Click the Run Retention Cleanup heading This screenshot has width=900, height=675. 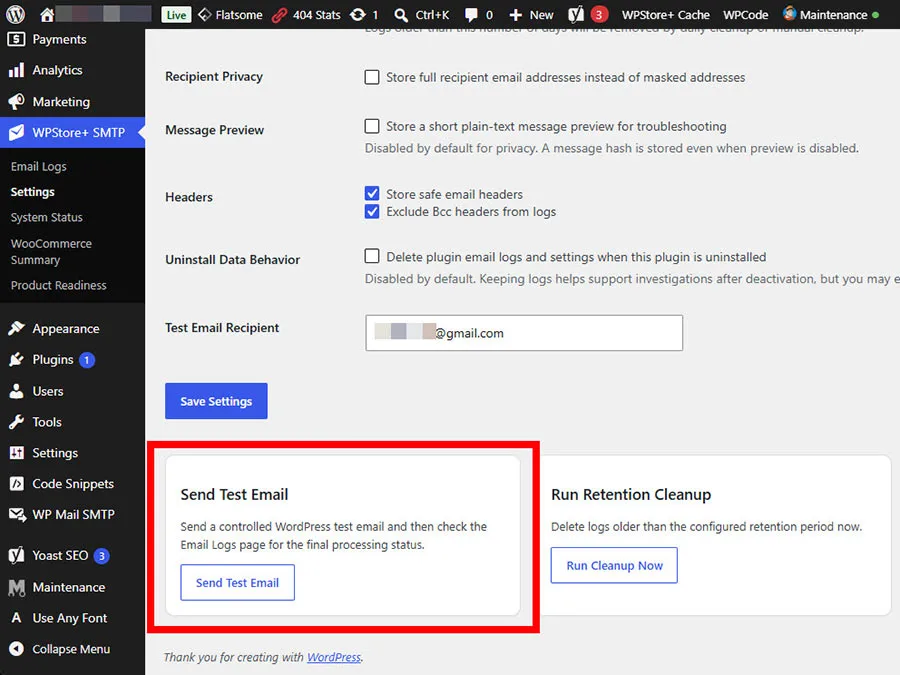(x=631, y=494)
